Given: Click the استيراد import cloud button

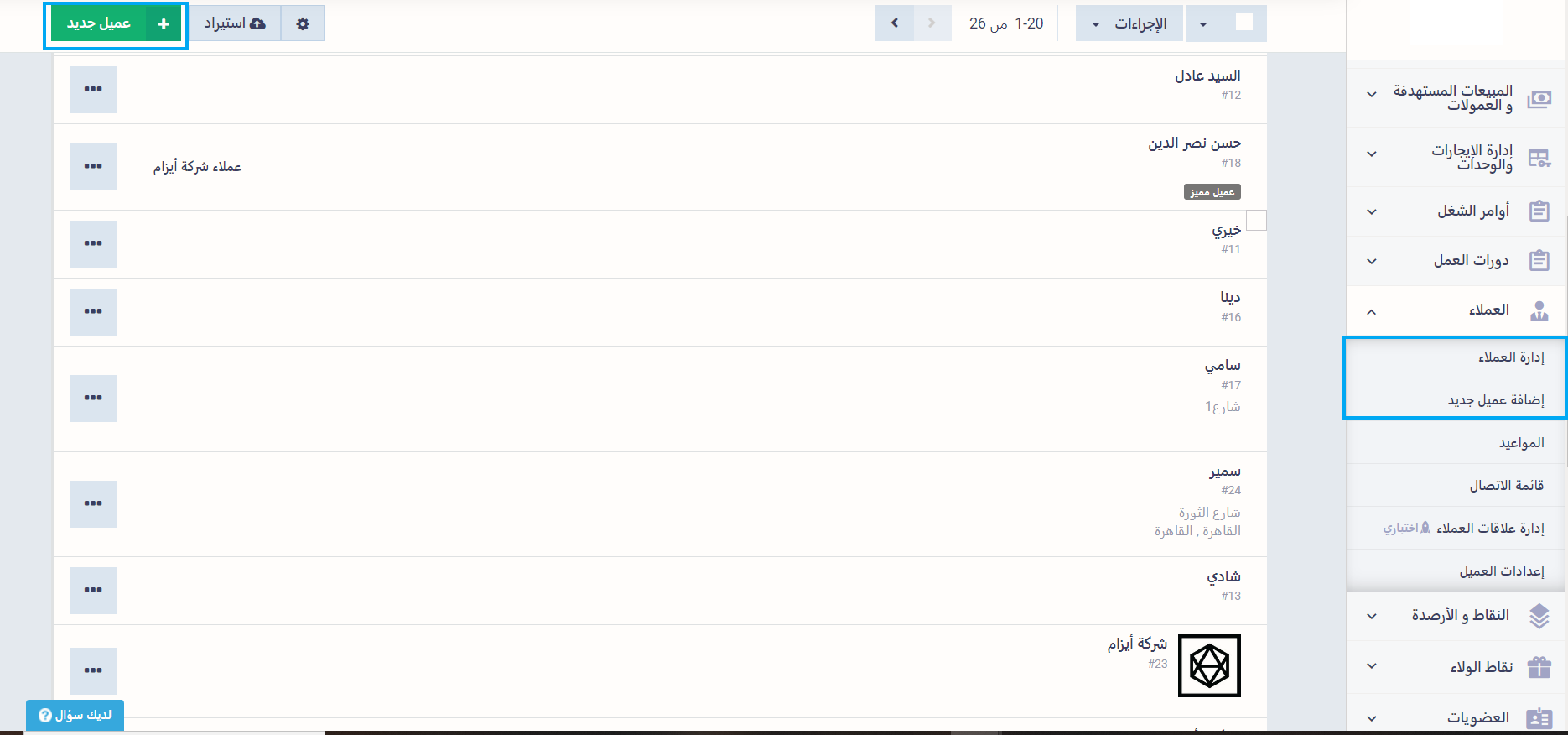Looking at the screenshot, I should pos(235,23).
